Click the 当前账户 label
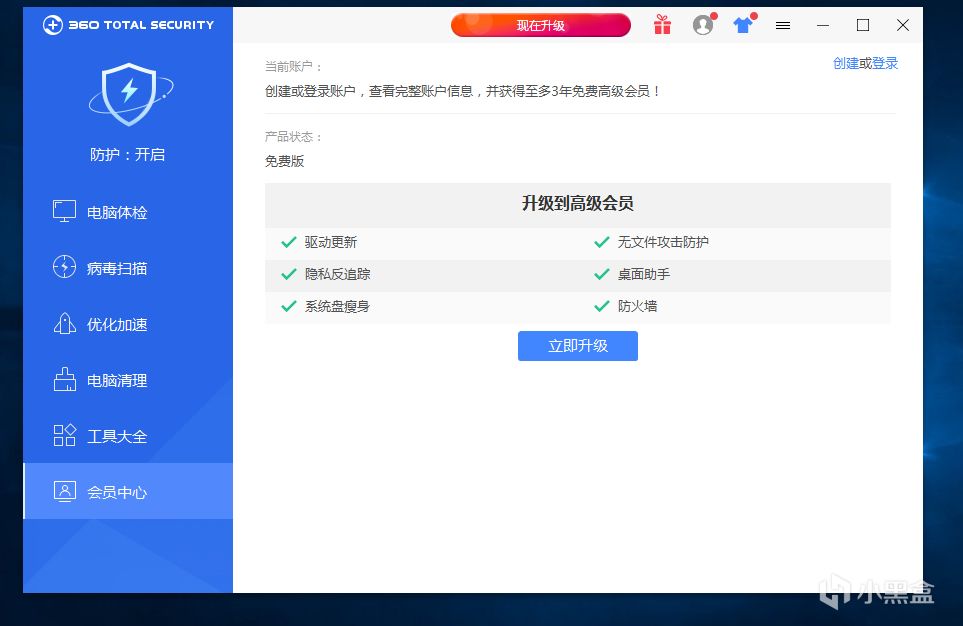 coord(294,66)
